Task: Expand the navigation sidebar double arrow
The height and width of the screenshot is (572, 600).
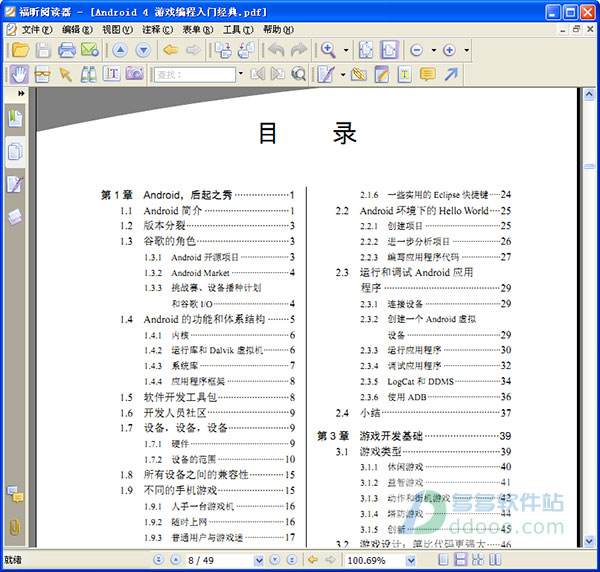Action: 21,93
